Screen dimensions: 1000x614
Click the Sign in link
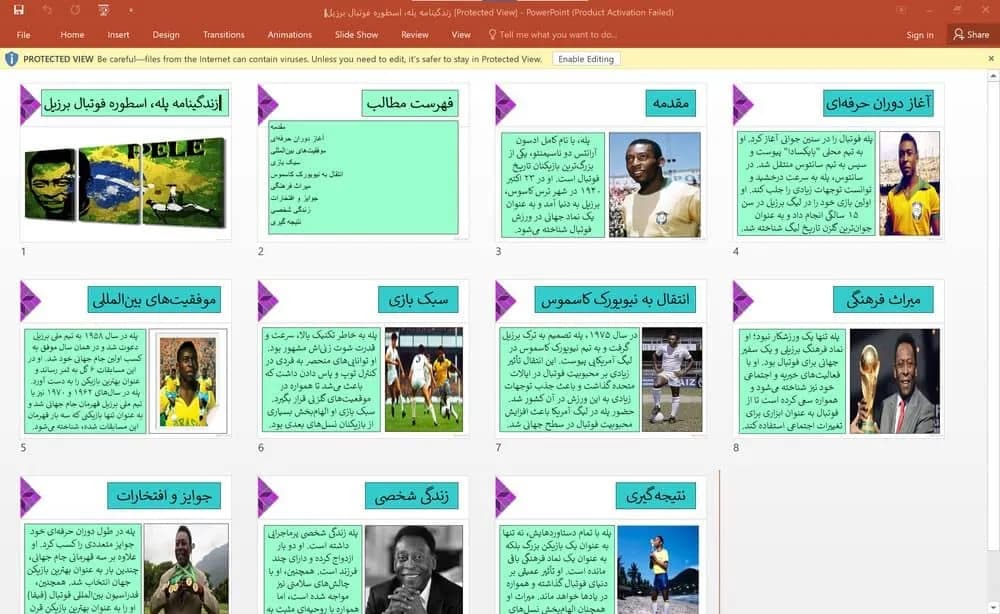point(920,35)
